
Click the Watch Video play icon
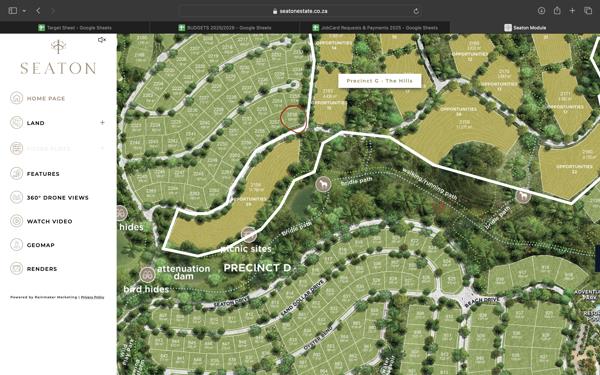[x=16, y=221]
